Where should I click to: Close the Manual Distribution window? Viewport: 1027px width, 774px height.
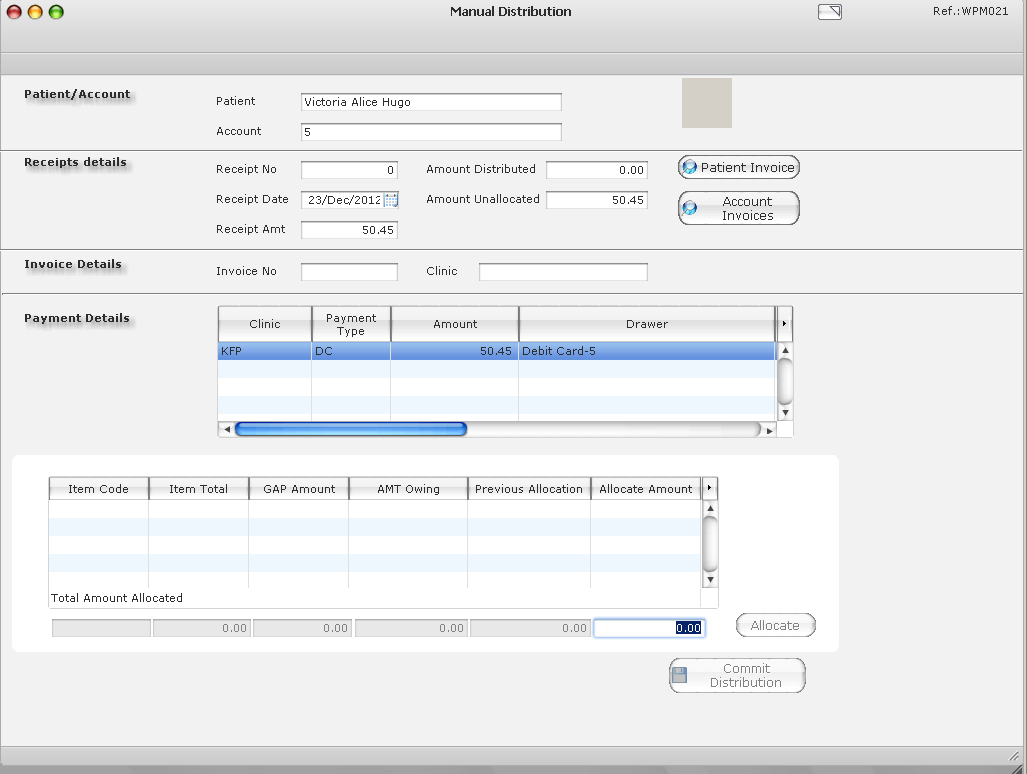coord(14,12)
